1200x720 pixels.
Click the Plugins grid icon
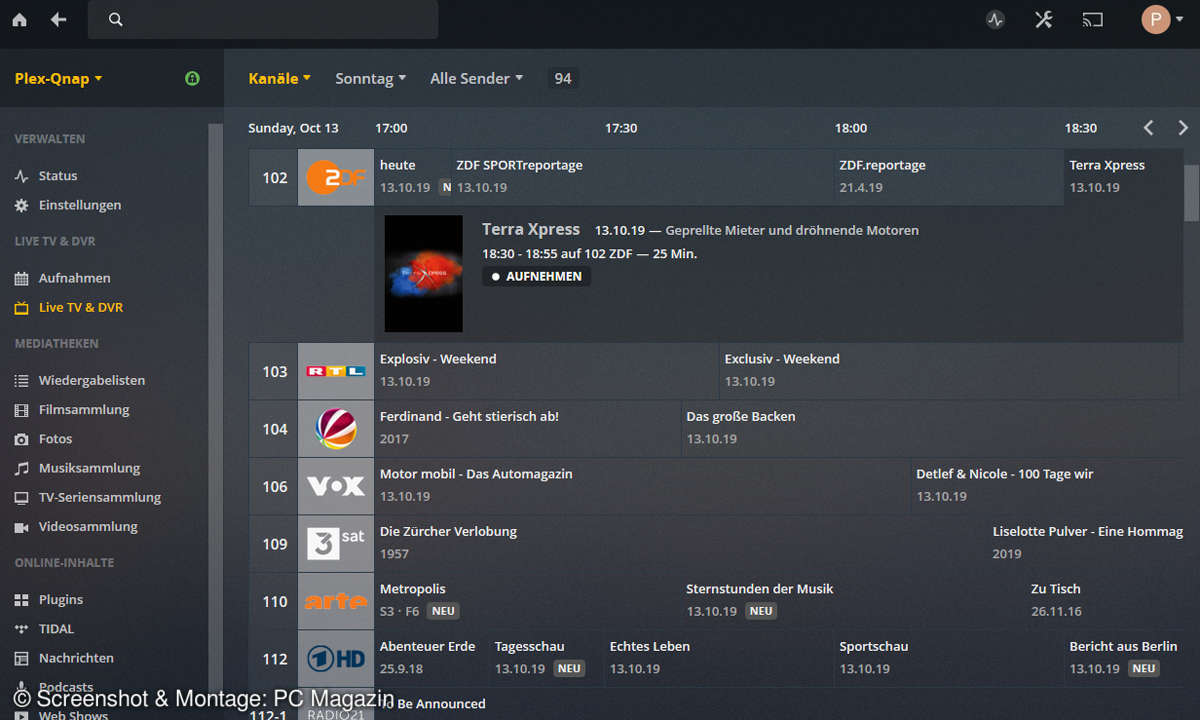(21, 600)
